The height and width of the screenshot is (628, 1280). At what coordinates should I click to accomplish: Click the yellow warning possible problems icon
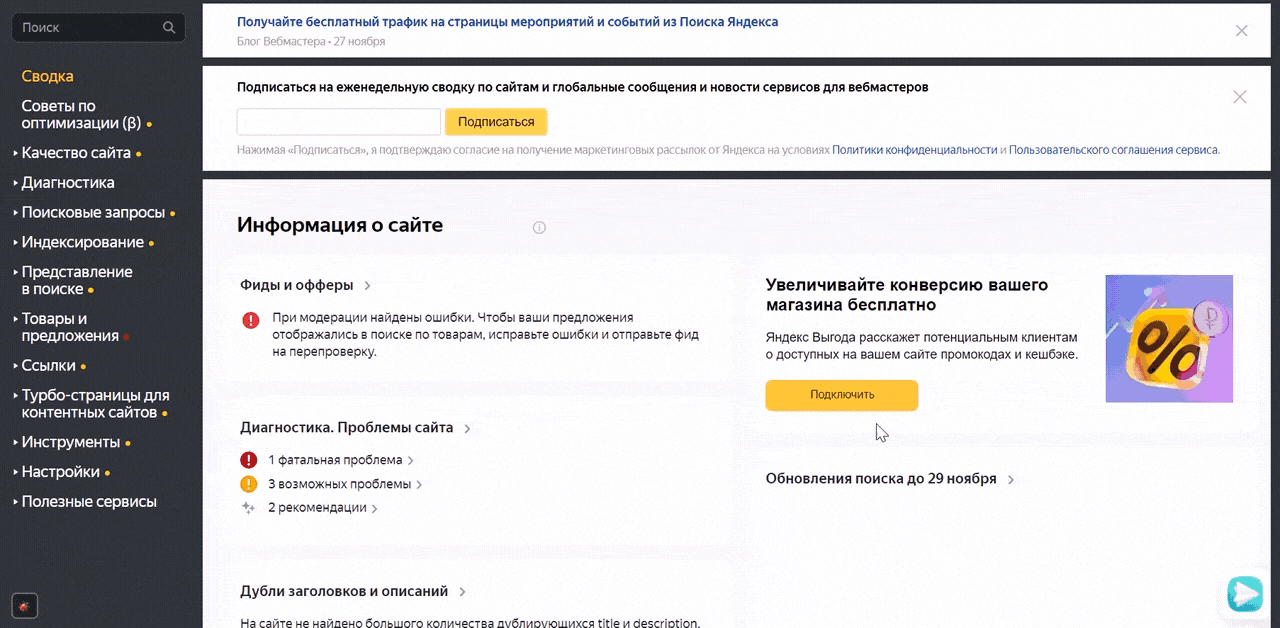(x=249, y=484)
